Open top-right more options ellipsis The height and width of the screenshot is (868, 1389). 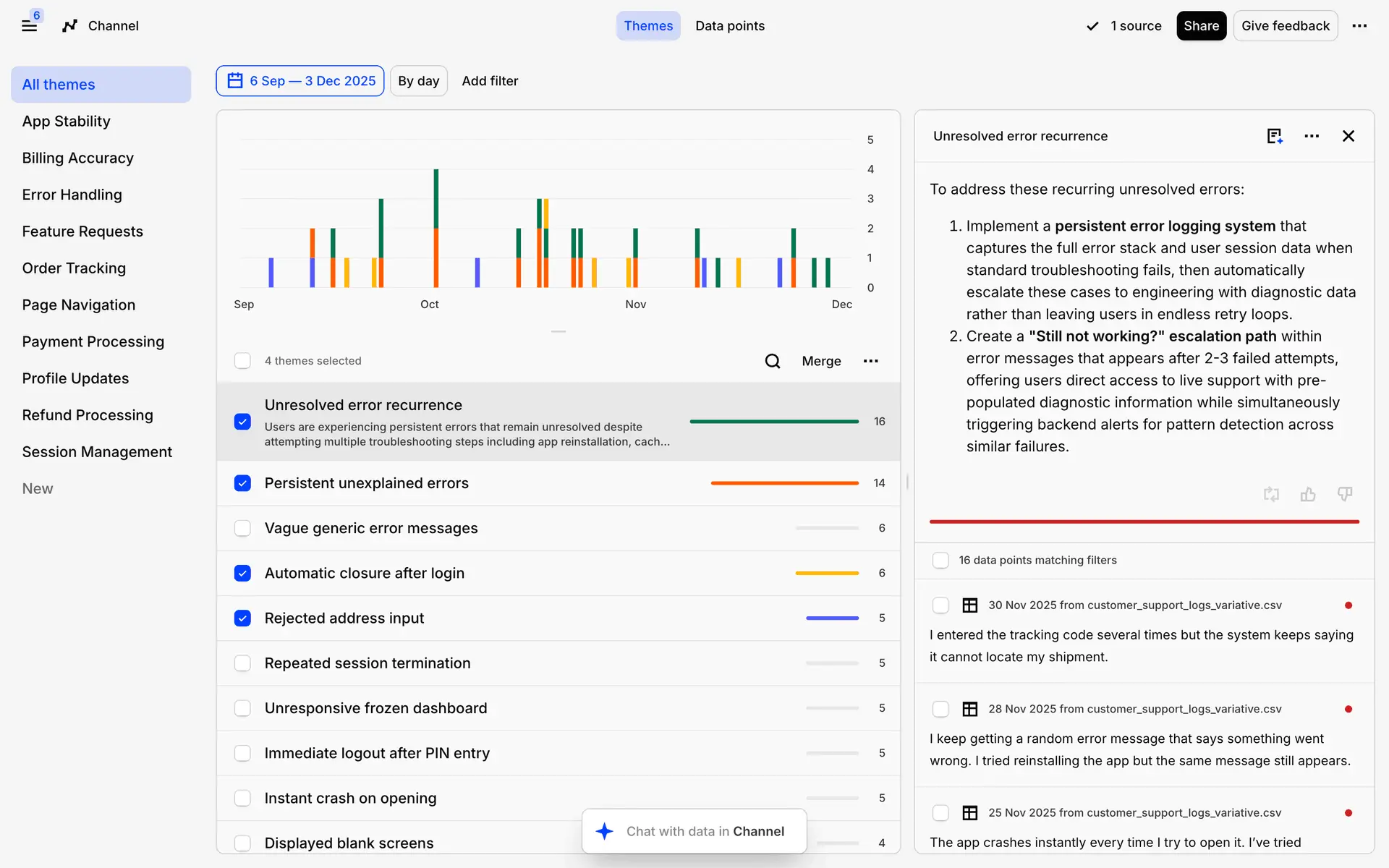click(x=1359, y=26)
